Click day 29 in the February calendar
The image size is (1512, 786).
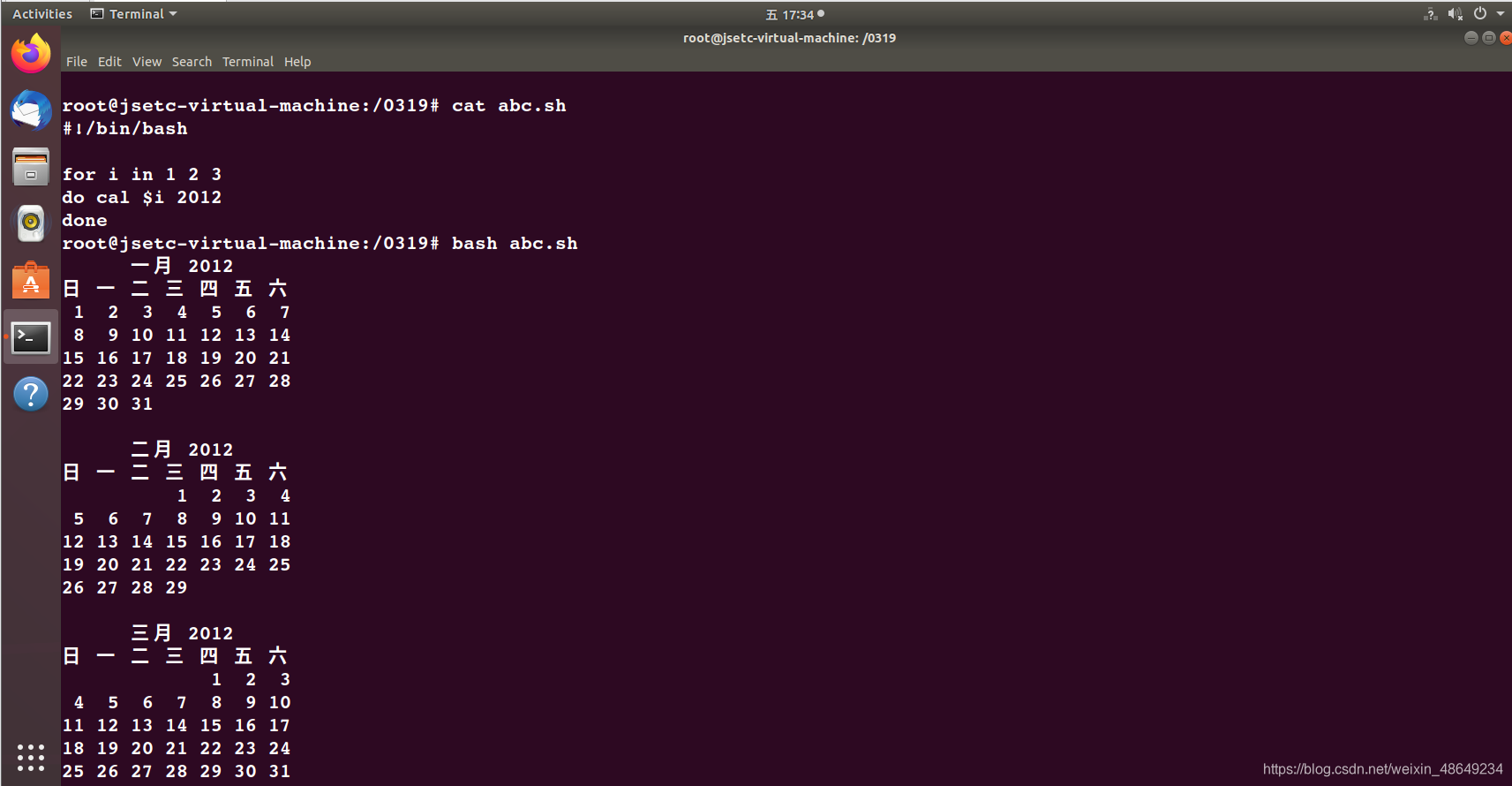point(177,588)
